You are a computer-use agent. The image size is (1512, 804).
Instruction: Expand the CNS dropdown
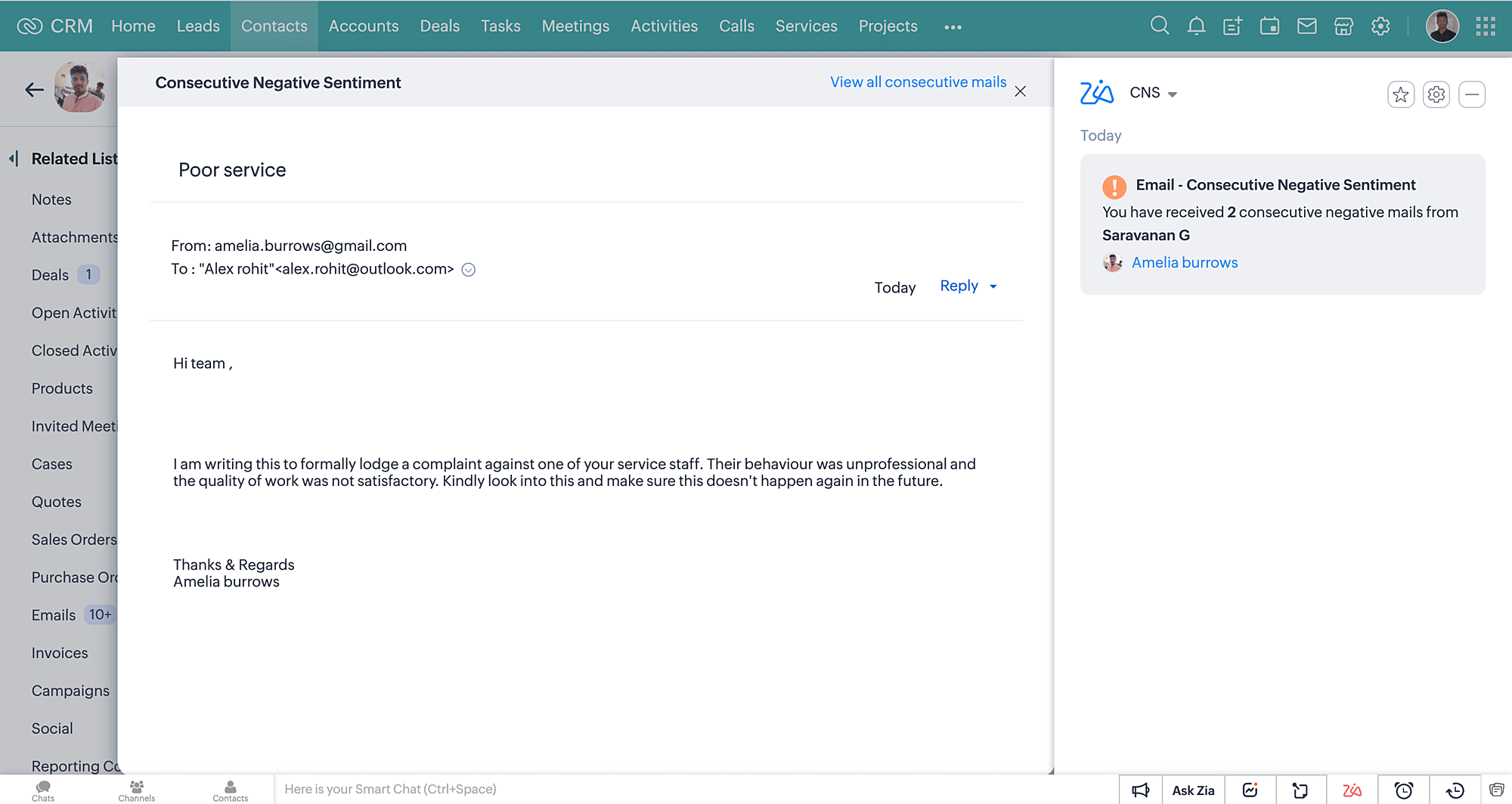point(1172,94)
